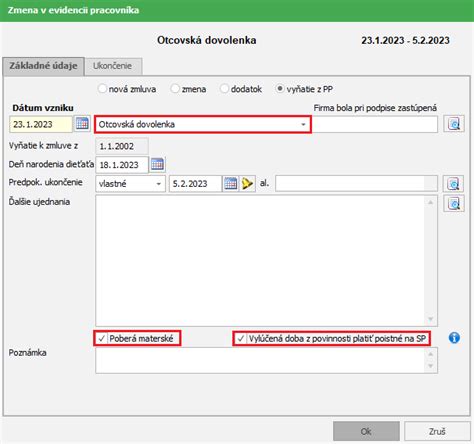
Task: Open calendar for Deň narodenia dieťaťa
Action: [157, 164]
